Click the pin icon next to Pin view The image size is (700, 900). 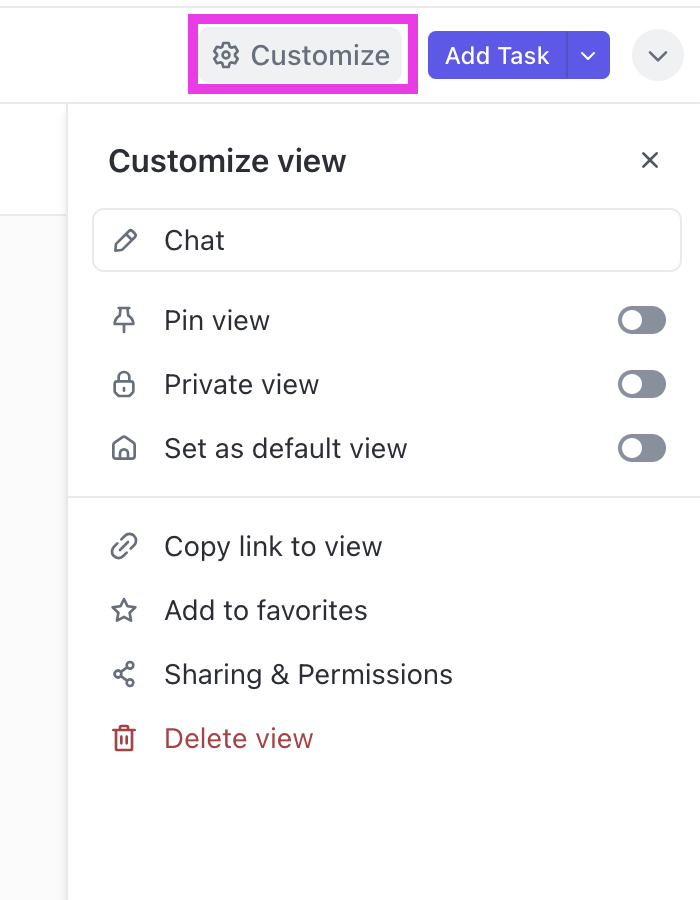pos(124,321)
